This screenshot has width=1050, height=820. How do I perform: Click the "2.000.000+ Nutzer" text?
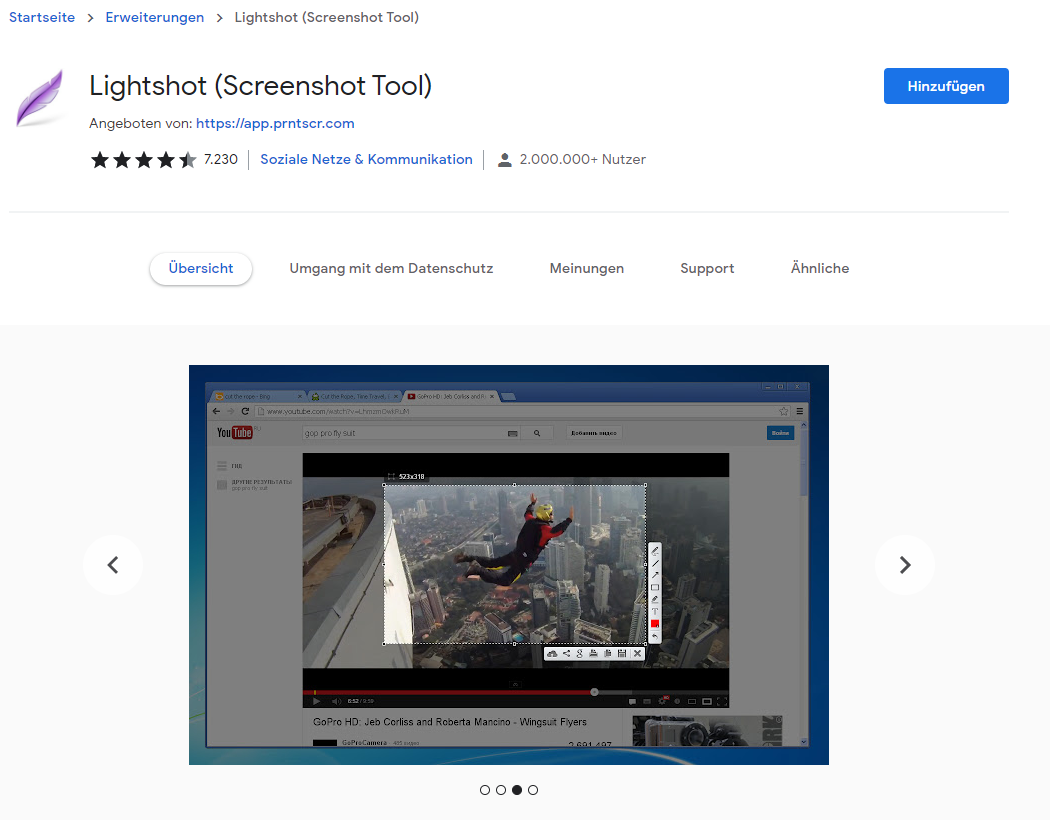point(583,159)
